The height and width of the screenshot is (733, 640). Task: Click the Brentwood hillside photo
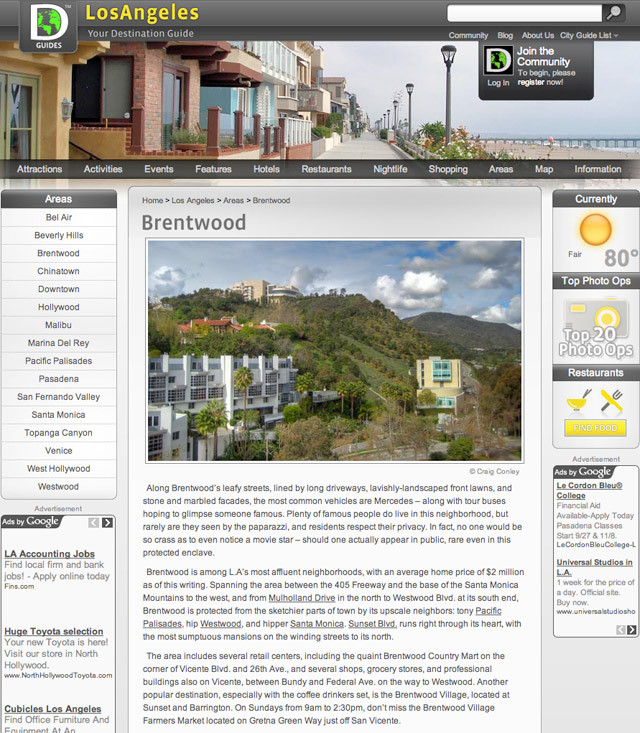pyautogui.click(x=335, y=350)
